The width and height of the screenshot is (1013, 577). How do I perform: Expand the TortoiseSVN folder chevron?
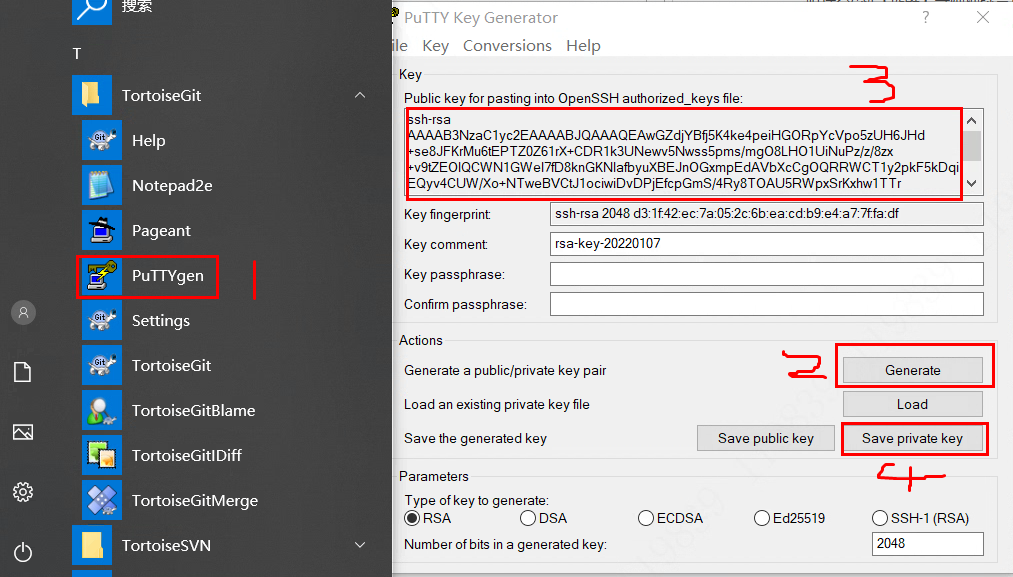[x=360, y=545]
